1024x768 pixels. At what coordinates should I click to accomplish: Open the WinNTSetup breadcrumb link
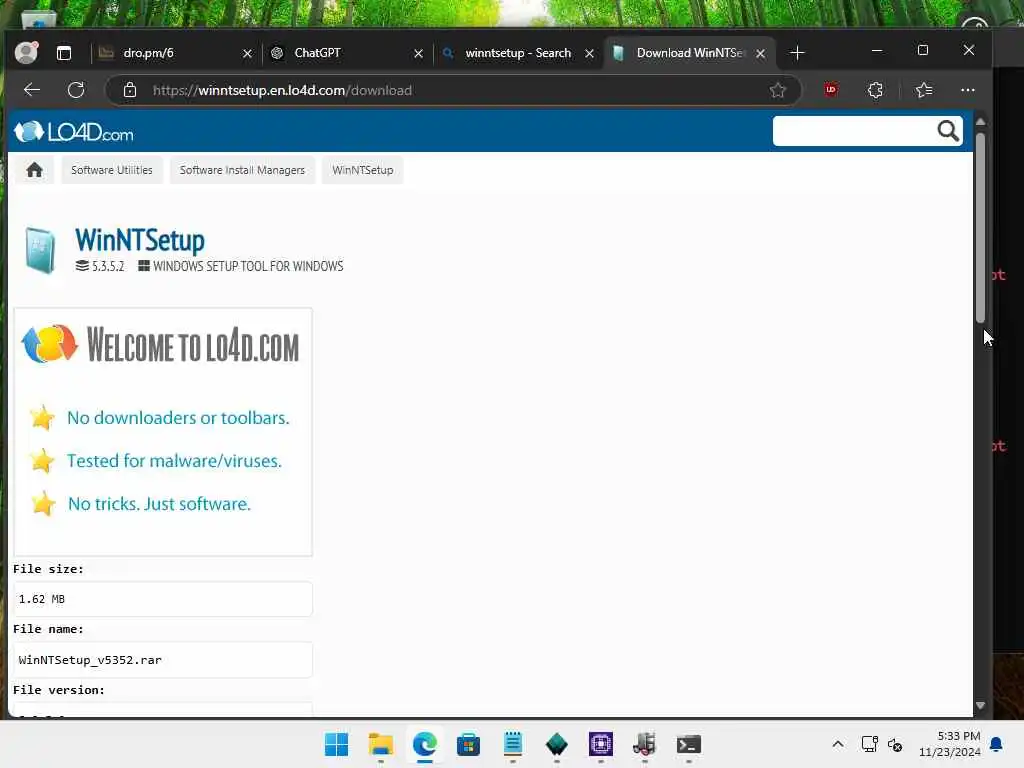pyautogui.click(x=362, y=170)
